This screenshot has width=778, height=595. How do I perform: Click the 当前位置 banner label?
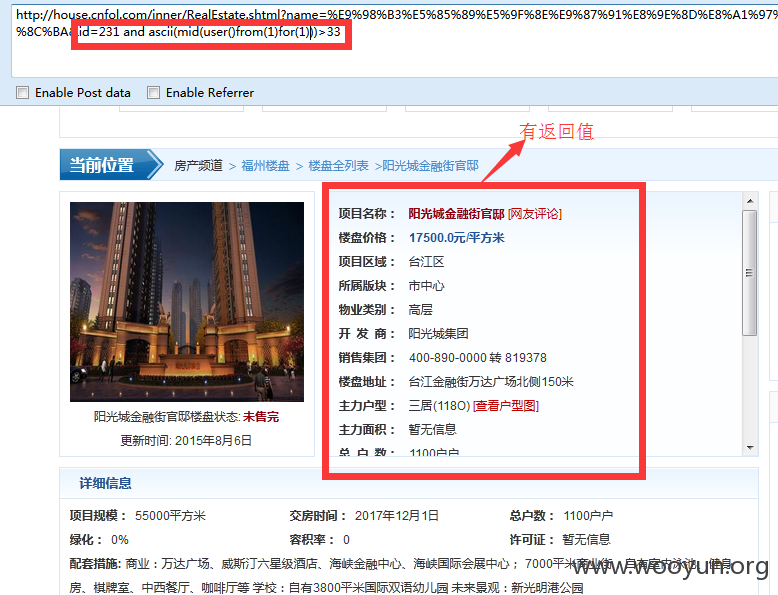point(102,165)
